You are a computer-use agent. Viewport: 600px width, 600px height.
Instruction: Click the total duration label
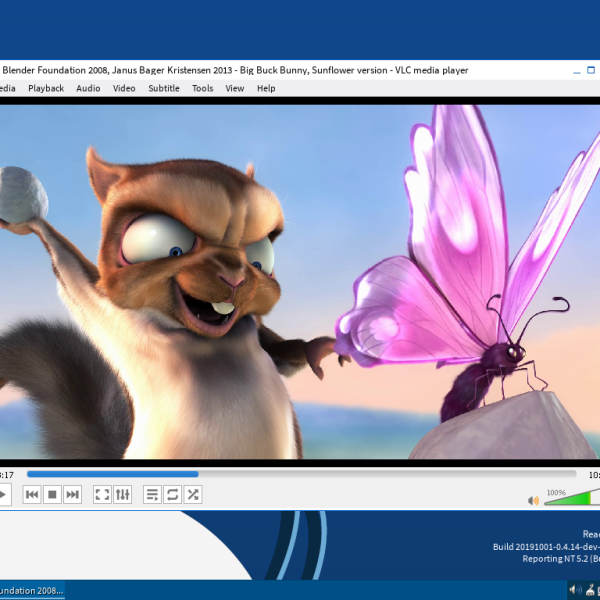pyautogui.click(x=594, y=475)
